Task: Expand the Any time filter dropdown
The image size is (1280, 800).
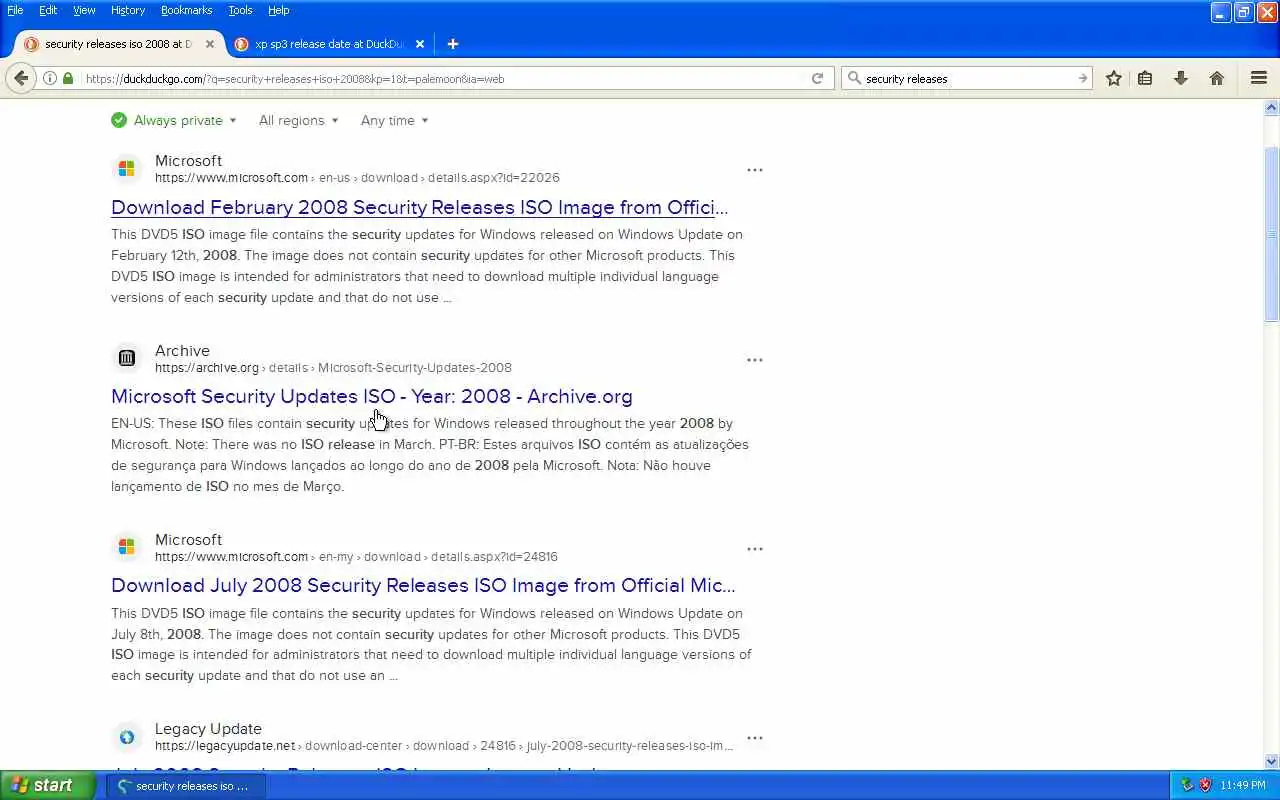Action: 395,120
